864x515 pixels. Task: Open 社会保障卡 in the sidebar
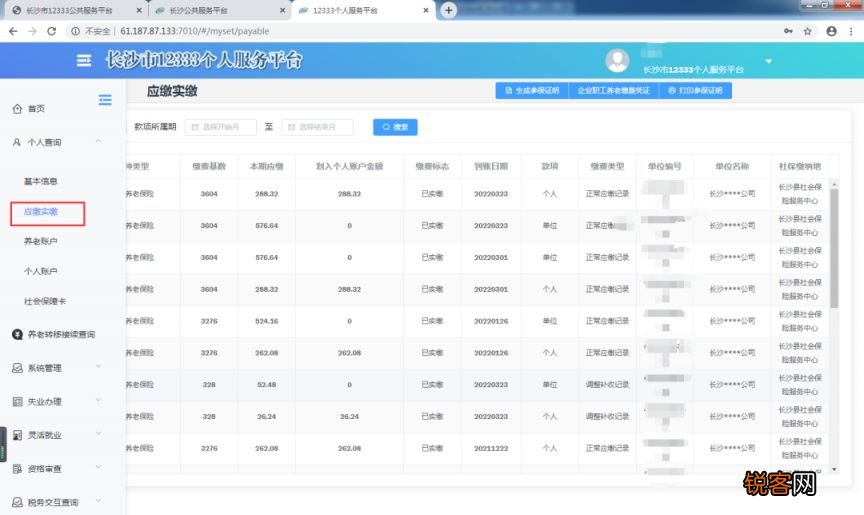click(x=45, y=301)
